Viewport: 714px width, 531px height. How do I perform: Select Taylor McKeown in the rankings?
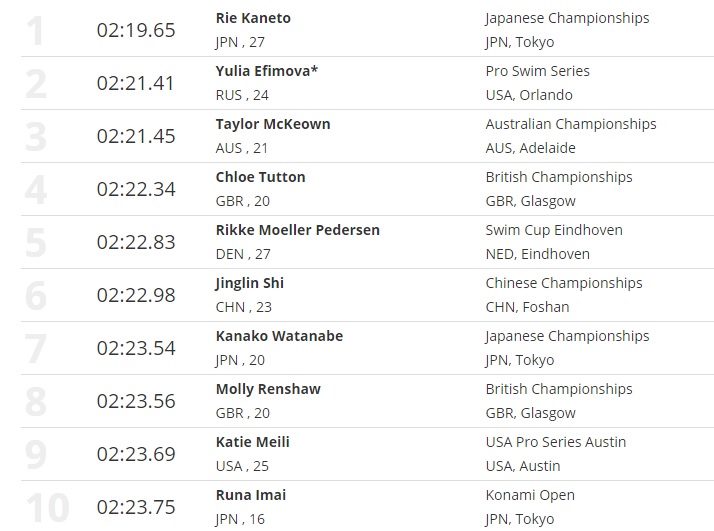(x=273, y=124)
